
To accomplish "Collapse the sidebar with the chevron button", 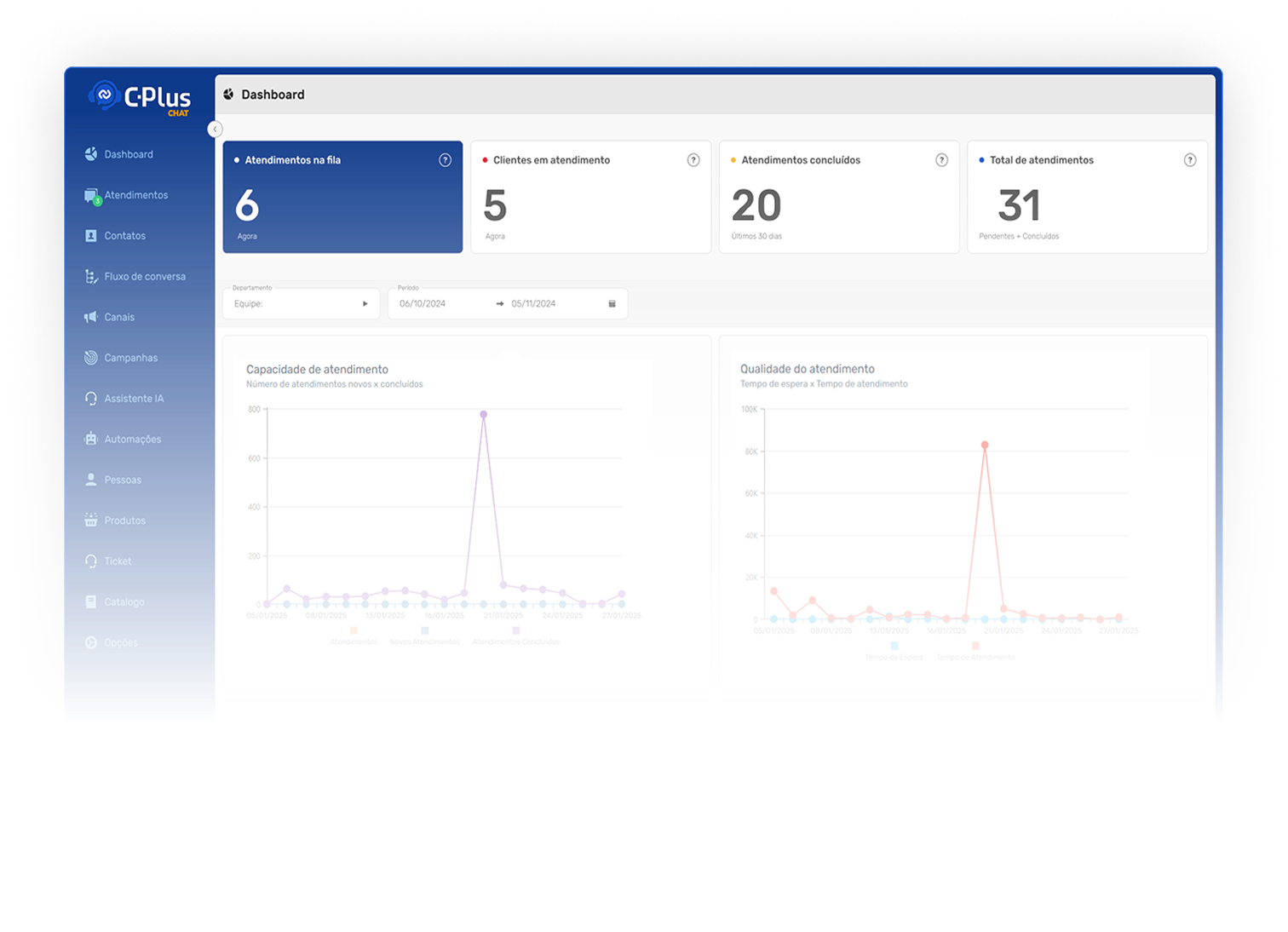I will click(215, 129).
